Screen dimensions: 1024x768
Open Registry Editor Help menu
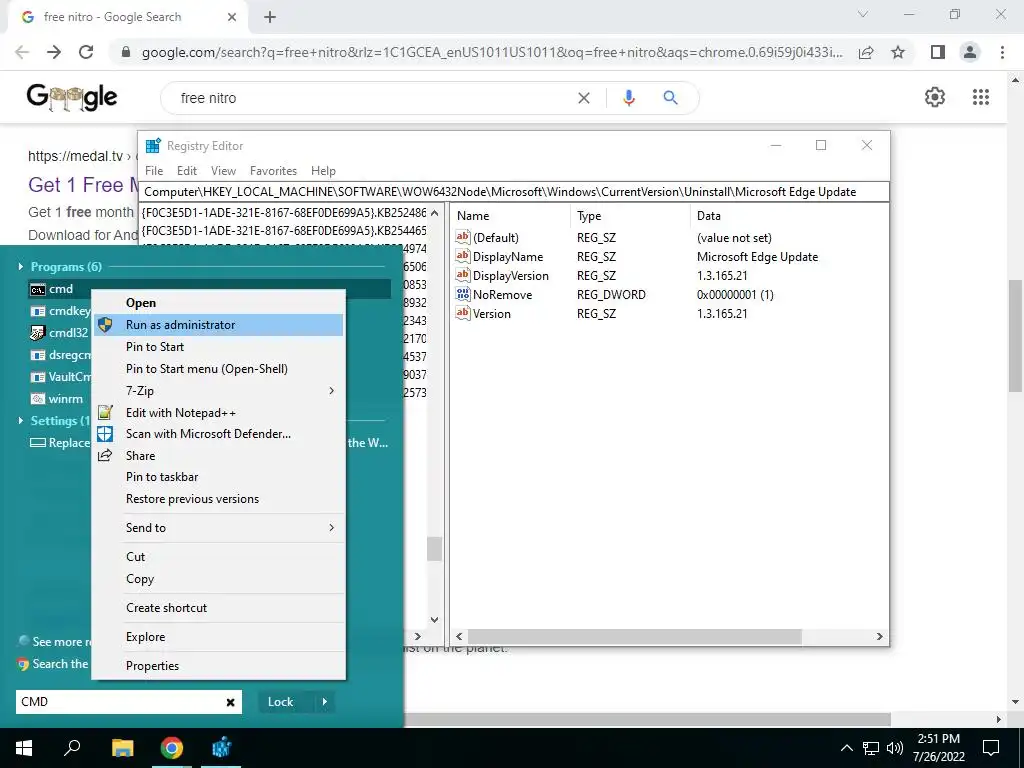coord(323,170)
